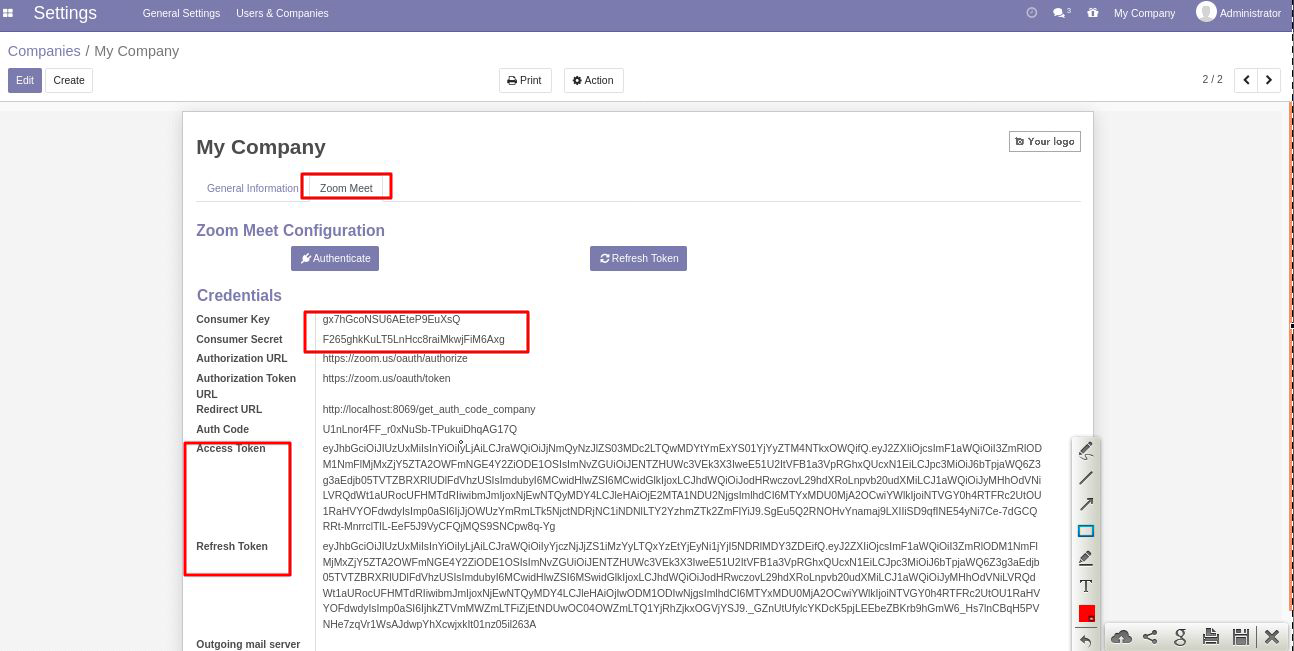Click the https://zoom.us/oauth/token URL value
This screenshot has height=651, width=1294.
(x=386, y=378)
